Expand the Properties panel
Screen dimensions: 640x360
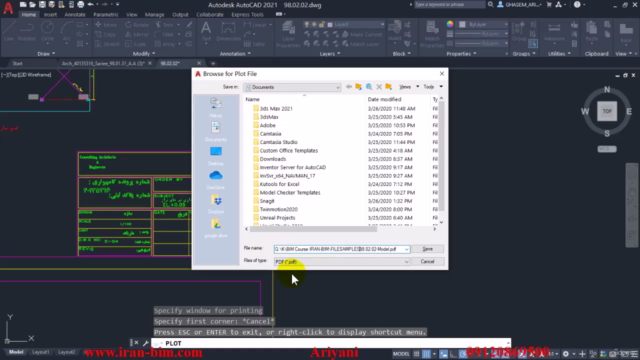coord(461,53)
